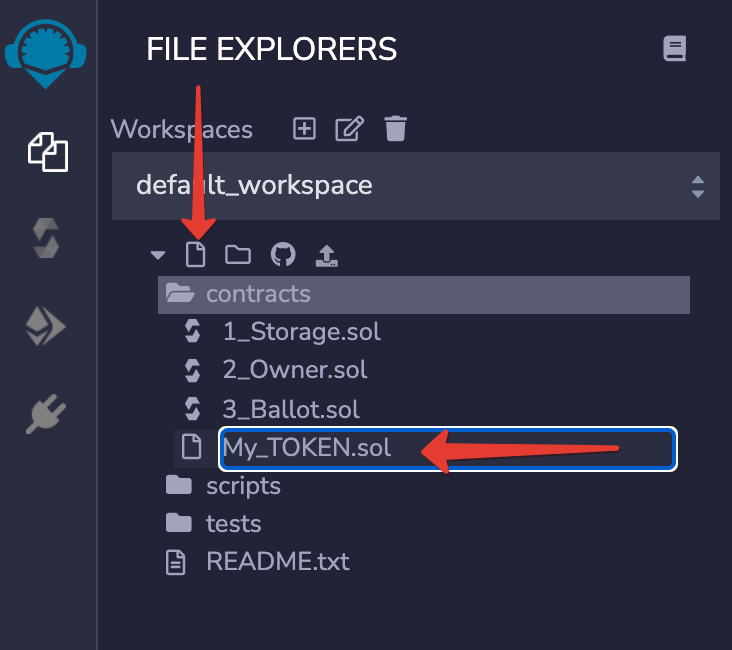Screen dimensions: 732x650
Task: Expand the tests folder
Action: [233, 523]
